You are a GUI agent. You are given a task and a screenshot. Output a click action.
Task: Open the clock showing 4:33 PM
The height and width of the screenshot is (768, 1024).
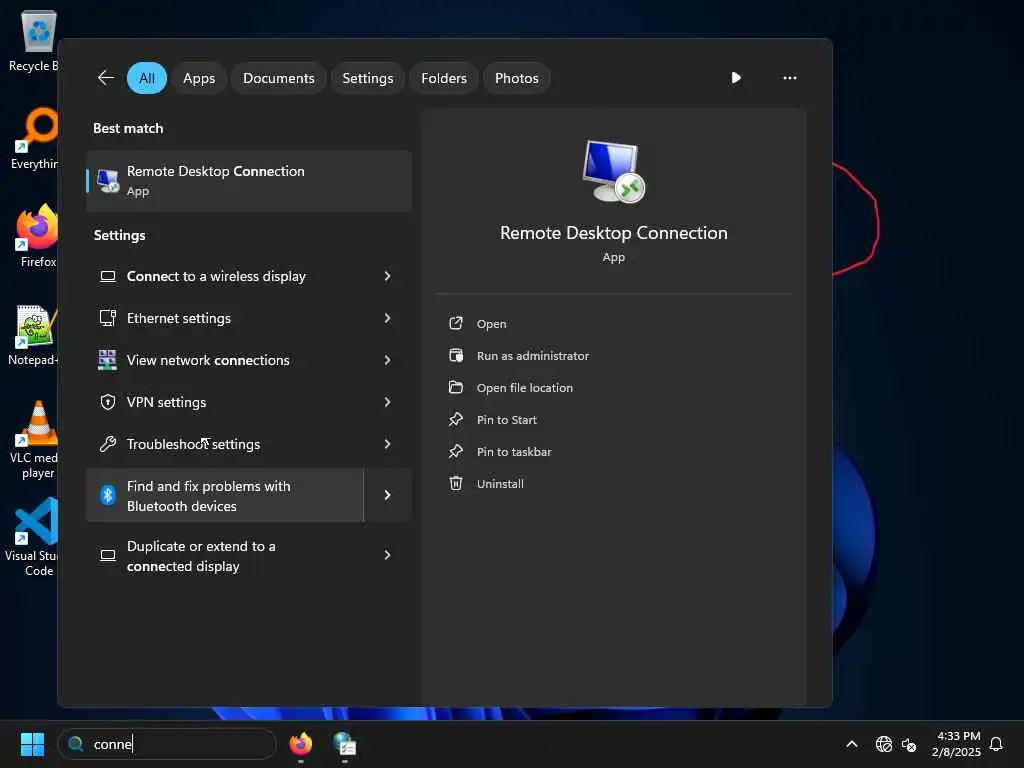pyautogui.click(x=956, y=744)
